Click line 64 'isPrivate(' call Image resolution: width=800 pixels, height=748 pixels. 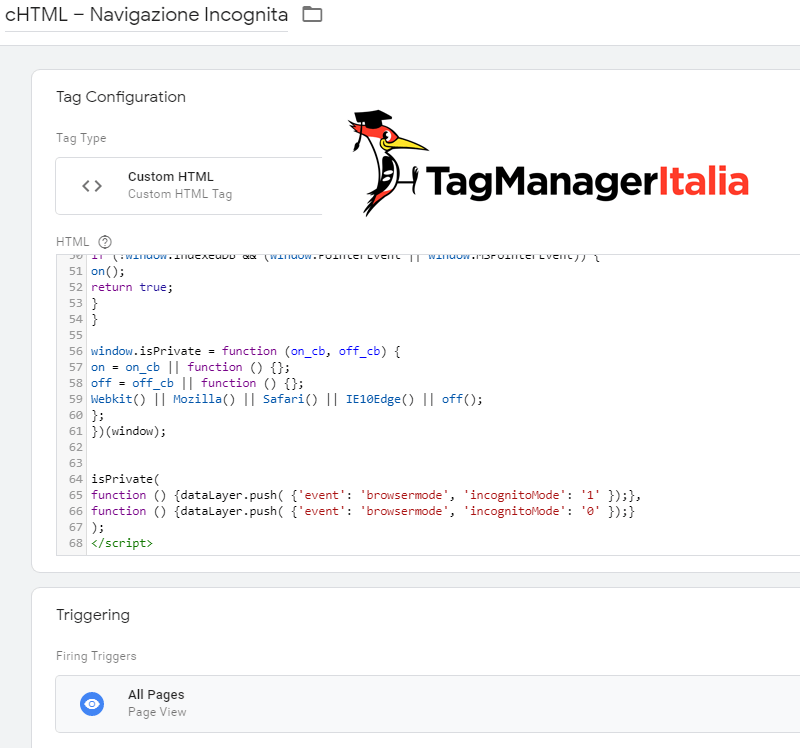(x=125, y=479)
